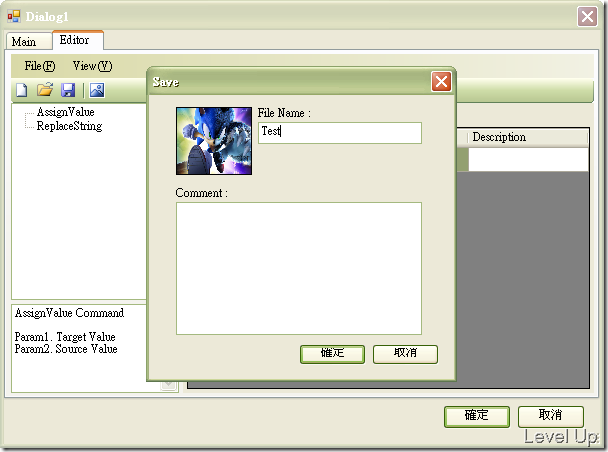Click the Dialog1 window title icon
This screenshot has width=608, height=452.
click(x=14, y=16)
